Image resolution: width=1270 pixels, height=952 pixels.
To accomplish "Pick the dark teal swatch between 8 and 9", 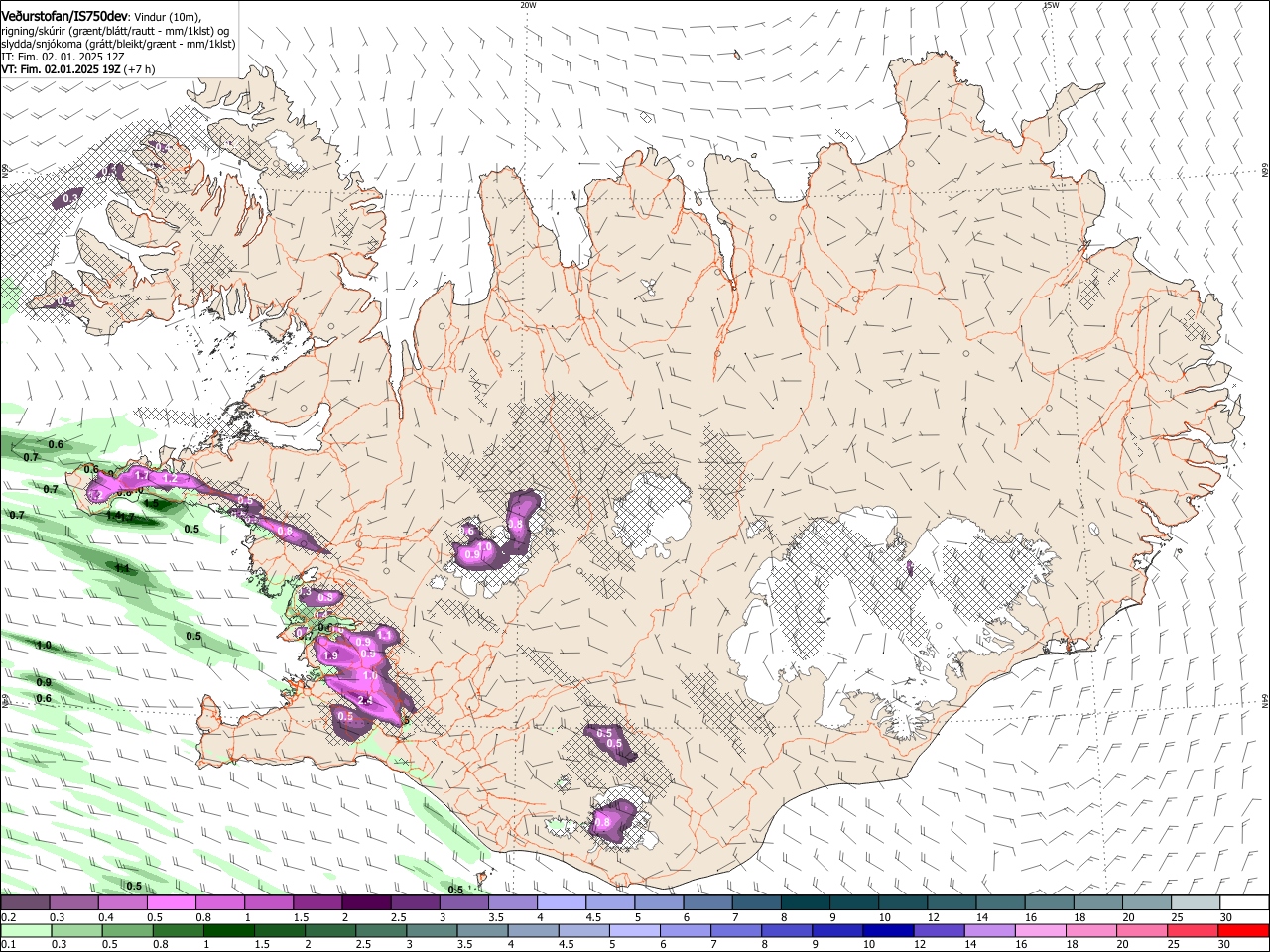I will tap(805, 902).
